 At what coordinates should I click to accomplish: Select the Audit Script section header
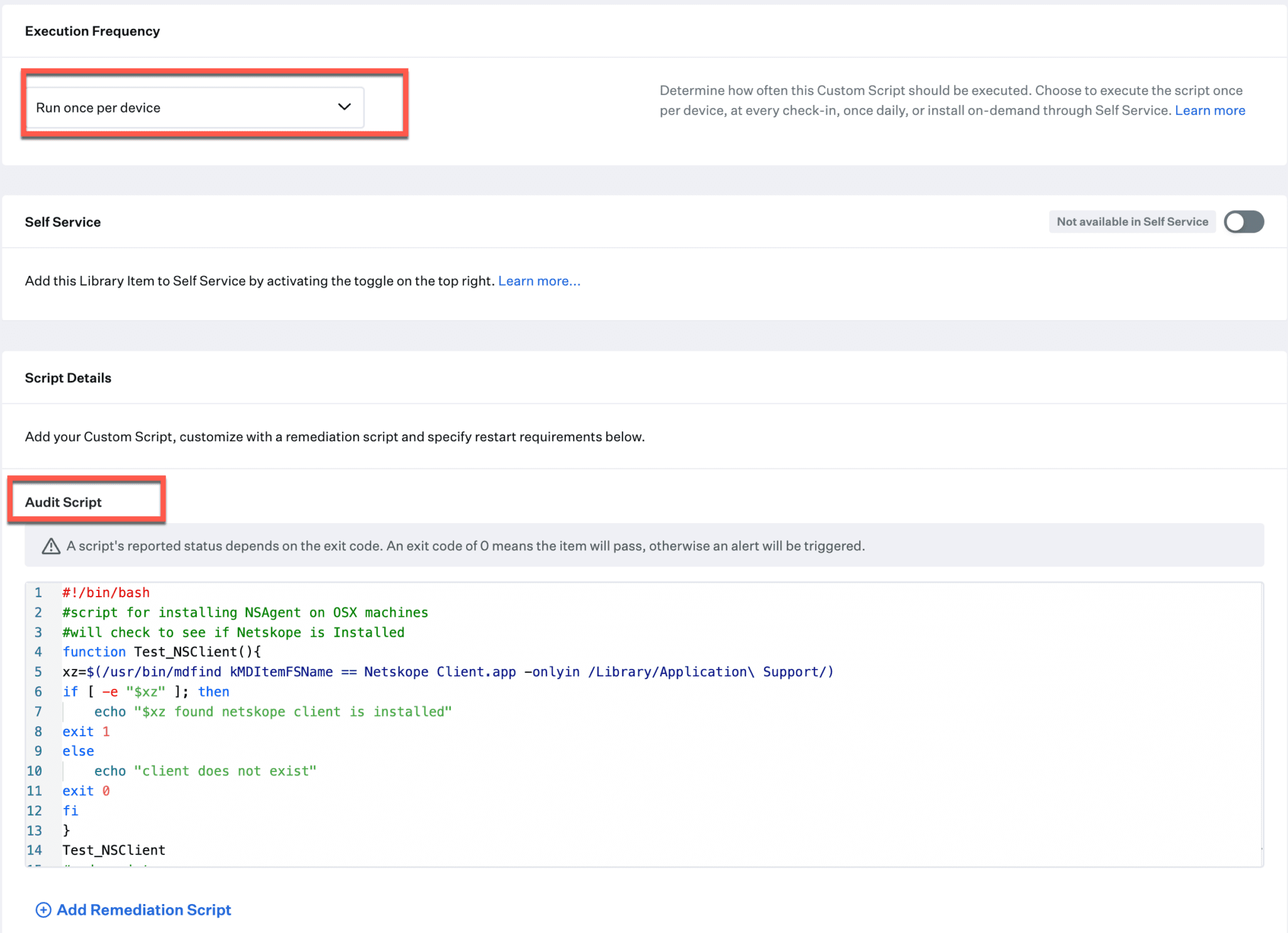pos(63,502)
